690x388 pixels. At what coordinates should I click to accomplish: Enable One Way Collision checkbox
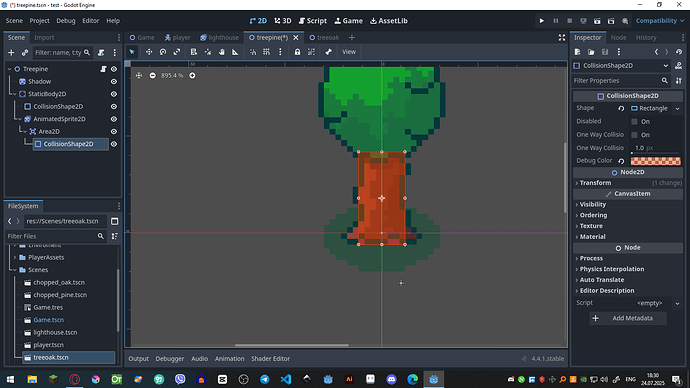[x=634, y=135]
